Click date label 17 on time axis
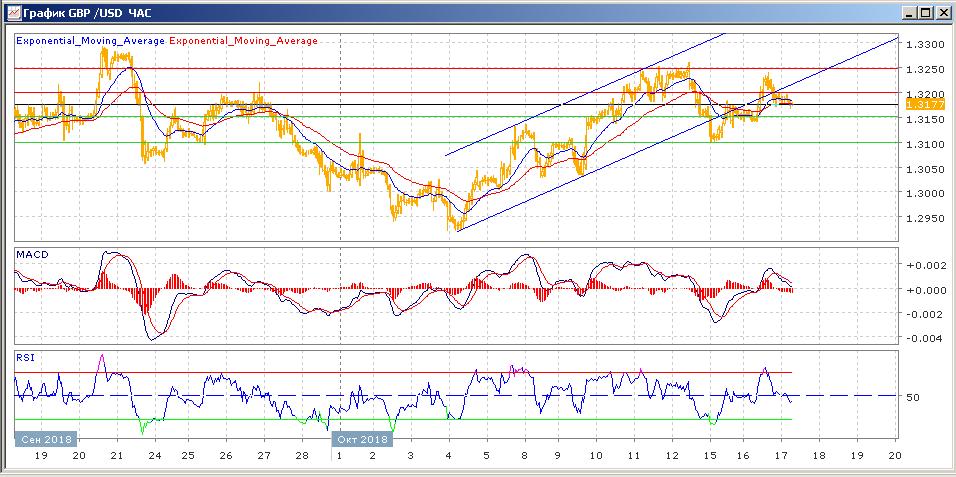The width and height of the screenshot is (956, 477). pyautogui.click(x=780, y=456)
